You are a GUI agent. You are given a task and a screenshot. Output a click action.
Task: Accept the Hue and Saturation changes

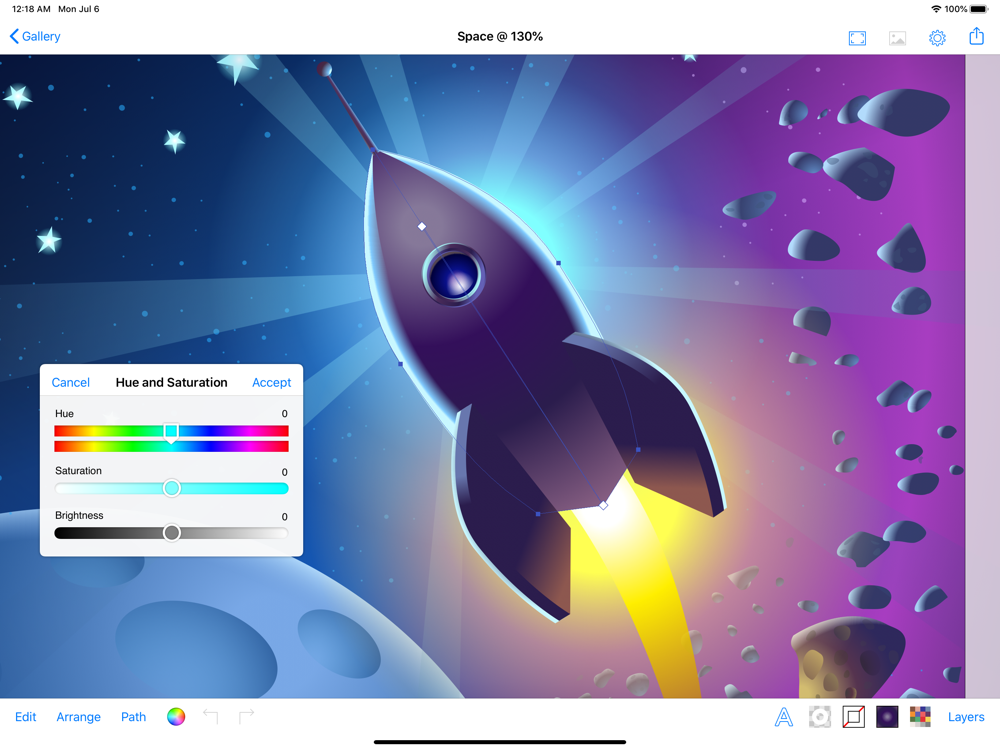click(272, 382)
